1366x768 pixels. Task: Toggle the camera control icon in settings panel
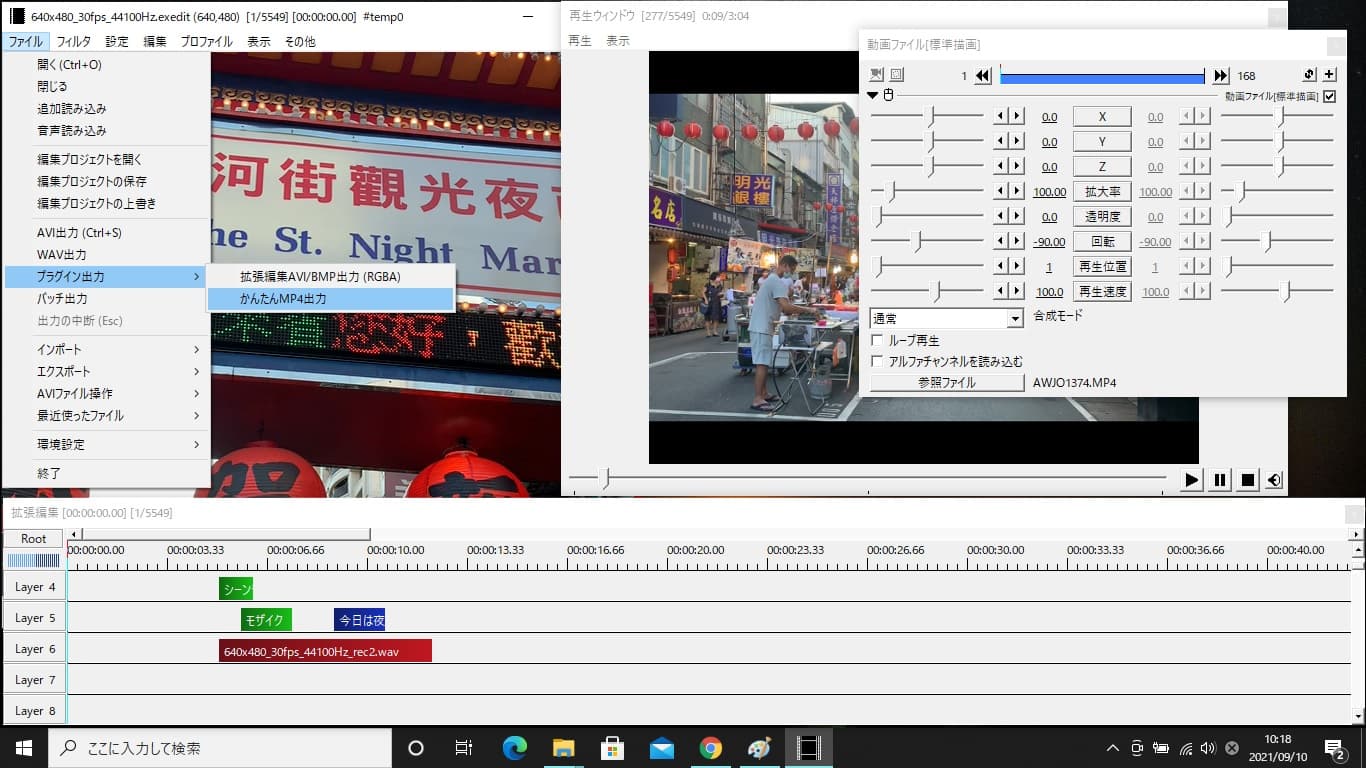pyautogui.click(x=877, y=75)
